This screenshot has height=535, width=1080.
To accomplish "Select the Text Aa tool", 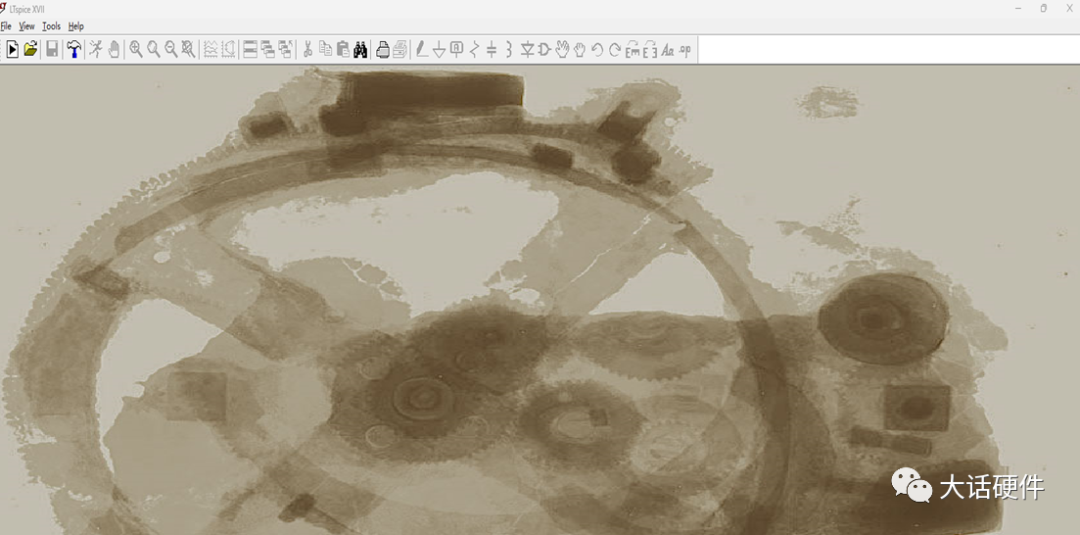I will click(667, 50).
